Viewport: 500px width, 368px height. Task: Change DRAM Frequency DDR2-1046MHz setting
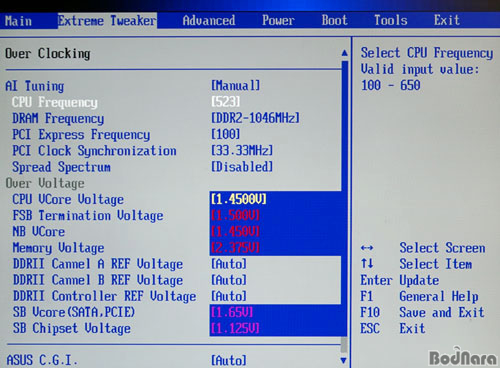(255, 118)
